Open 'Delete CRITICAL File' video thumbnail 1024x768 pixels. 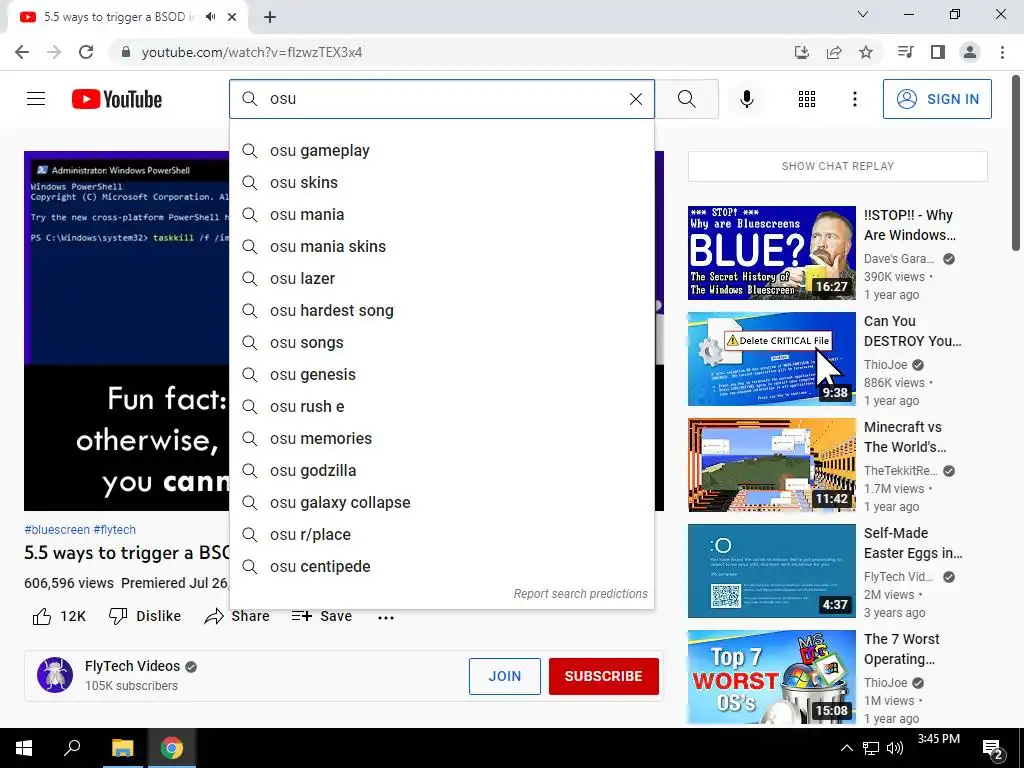coord(771,359)
